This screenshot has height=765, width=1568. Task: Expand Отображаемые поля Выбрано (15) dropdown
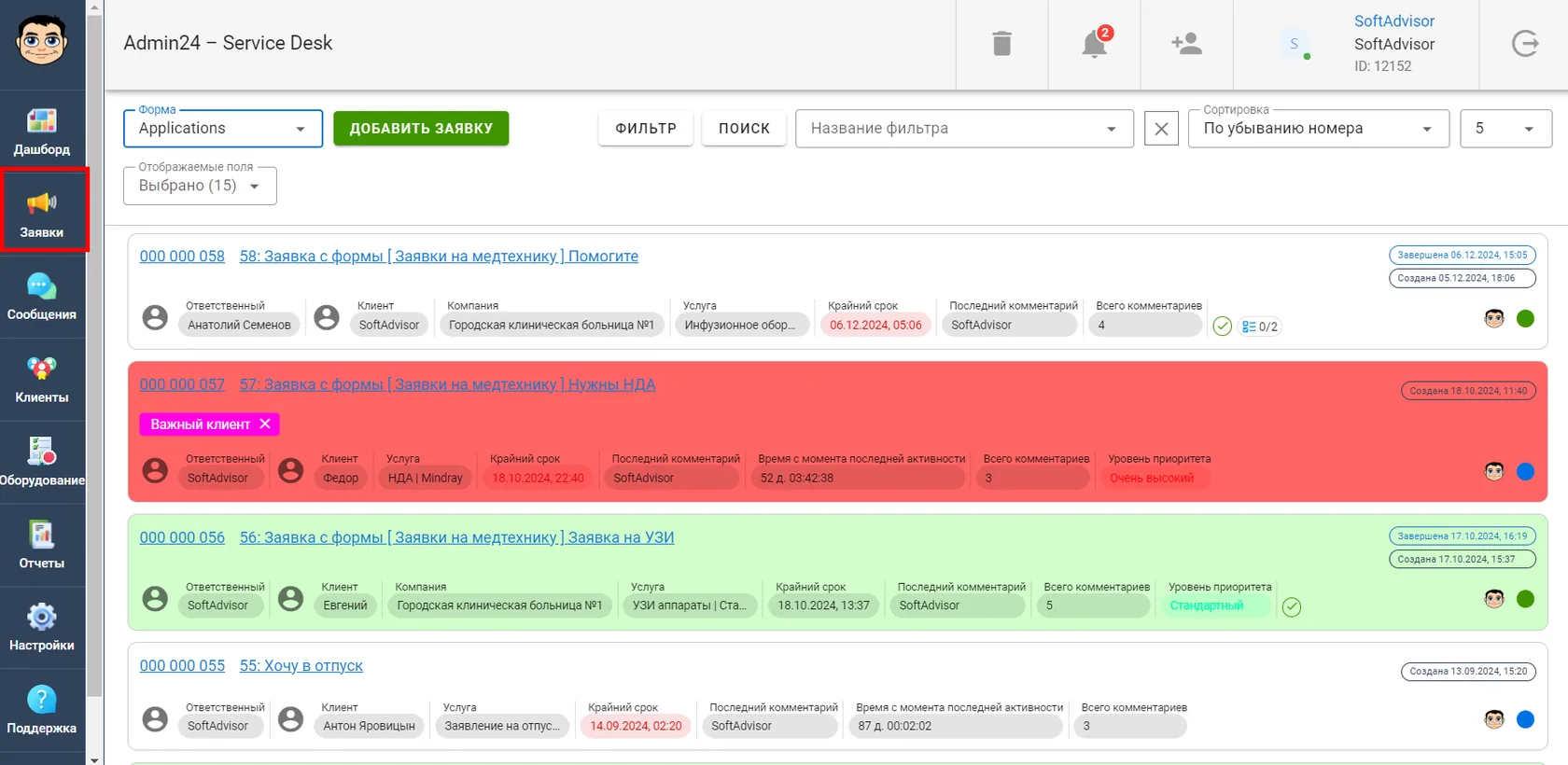[200, 186]
